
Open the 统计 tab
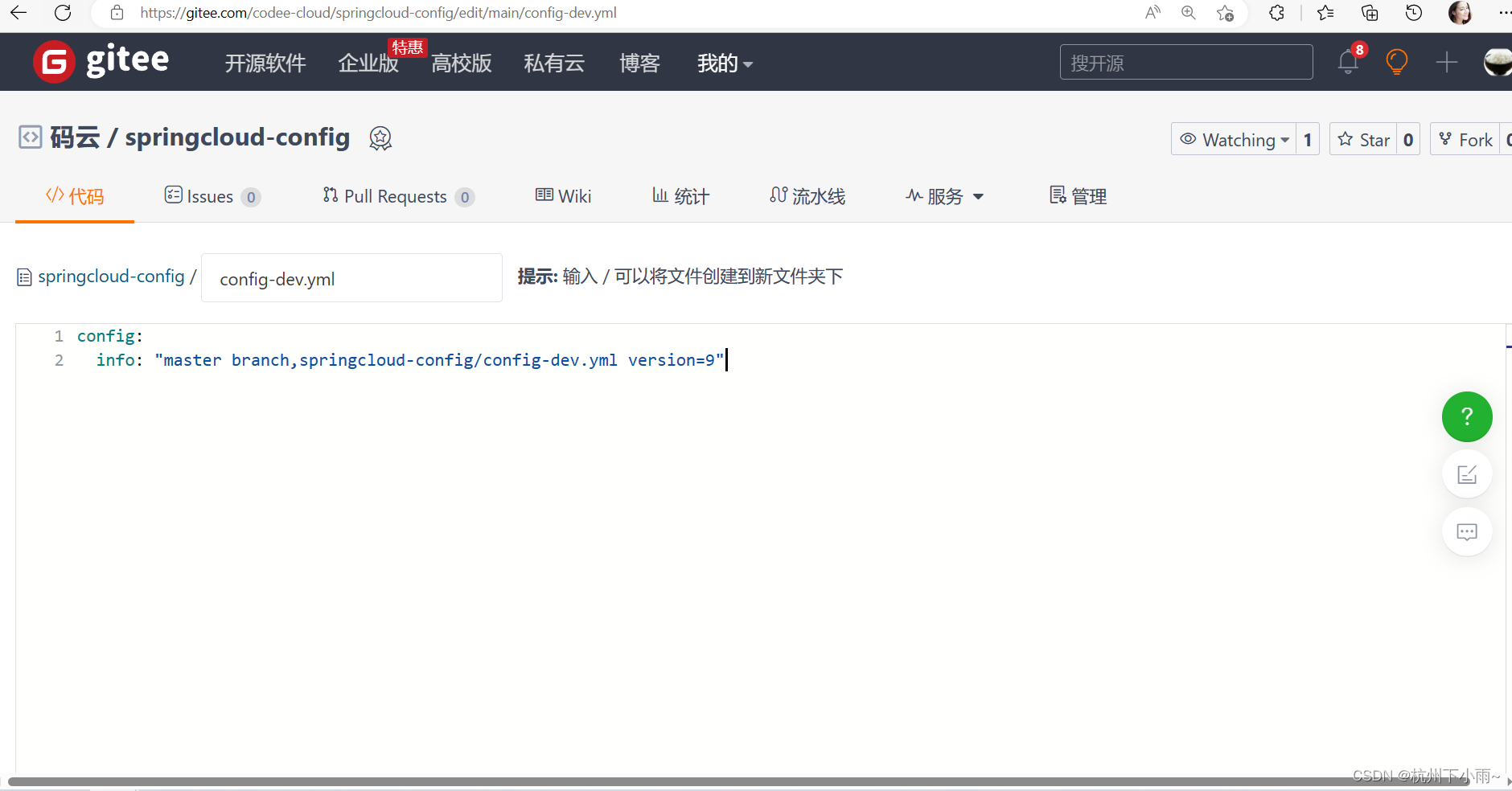pyautogui.click(x=680, y=196)
